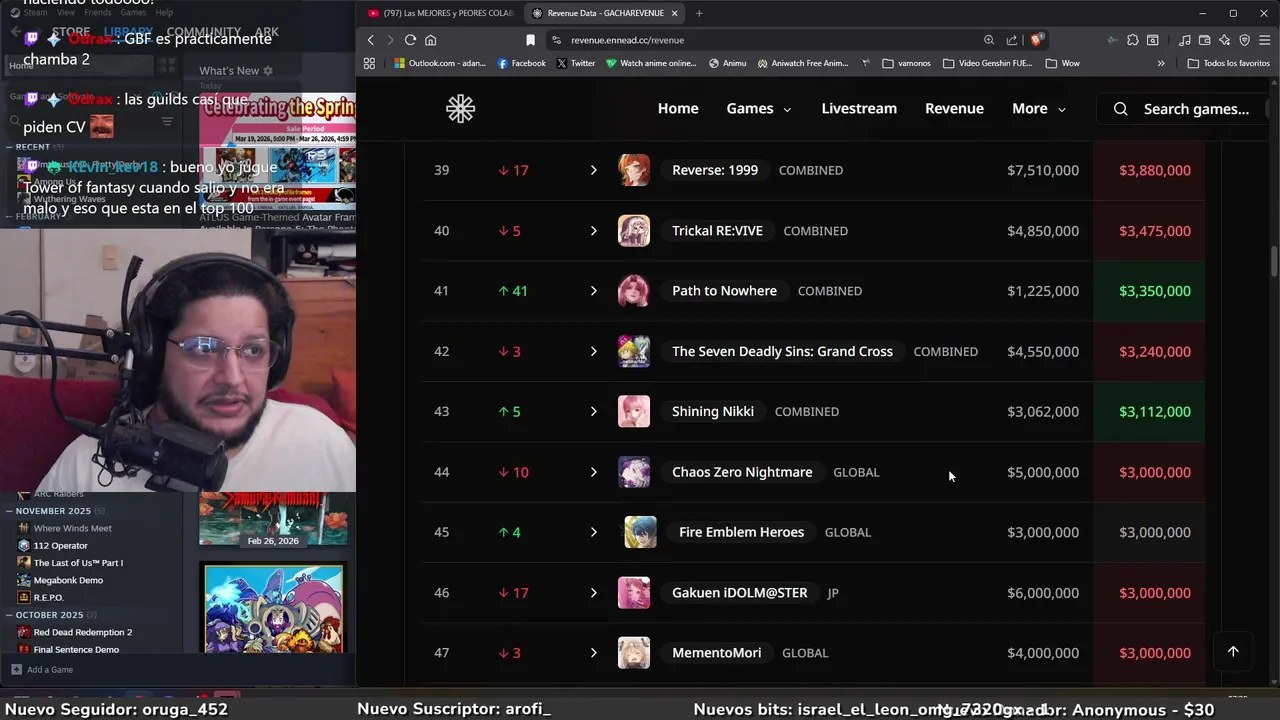Image resolution: width=1280 pixels, height=720 pixels.
Task: Click the Shining Nikki game icon
Action: coord(634,411)
